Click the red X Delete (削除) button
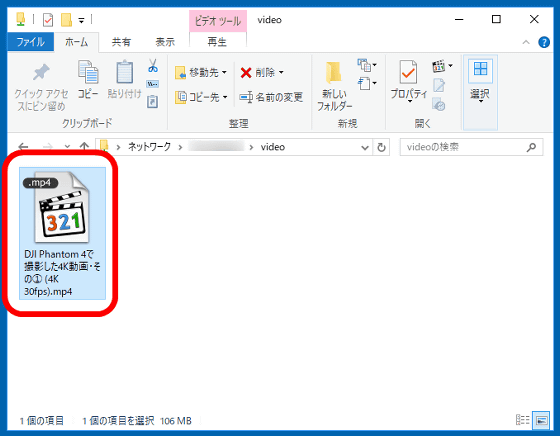Image resolution: width=560 pixels, height=436 pixels. point(258,72)
